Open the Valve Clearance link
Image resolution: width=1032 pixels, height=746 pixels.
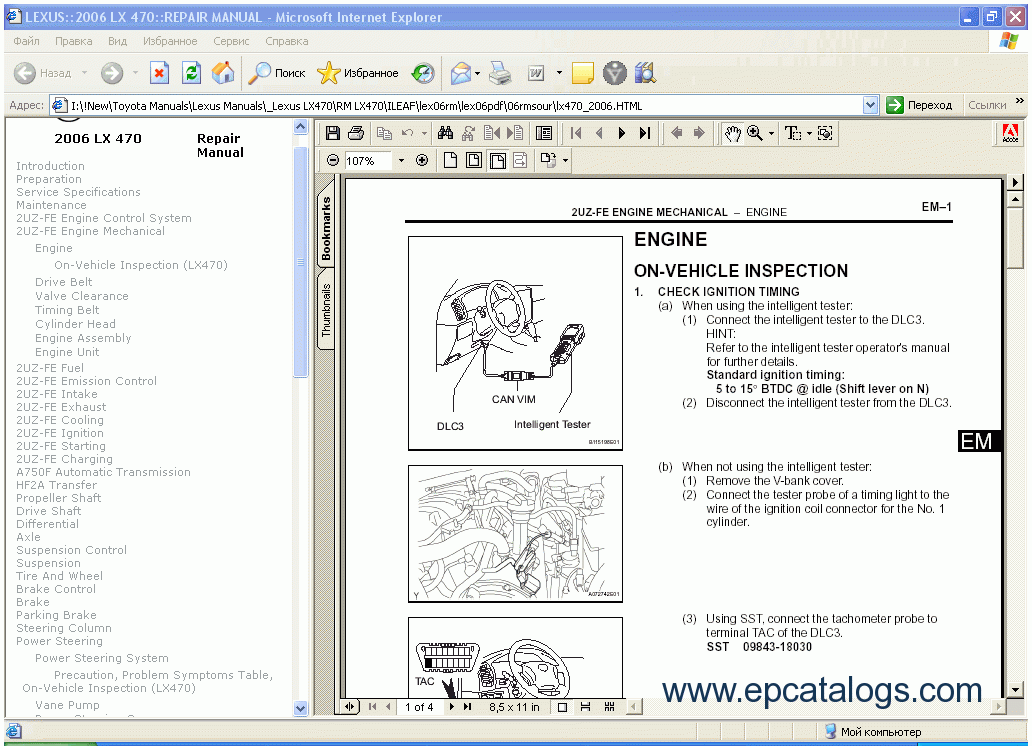pos(82,296)
